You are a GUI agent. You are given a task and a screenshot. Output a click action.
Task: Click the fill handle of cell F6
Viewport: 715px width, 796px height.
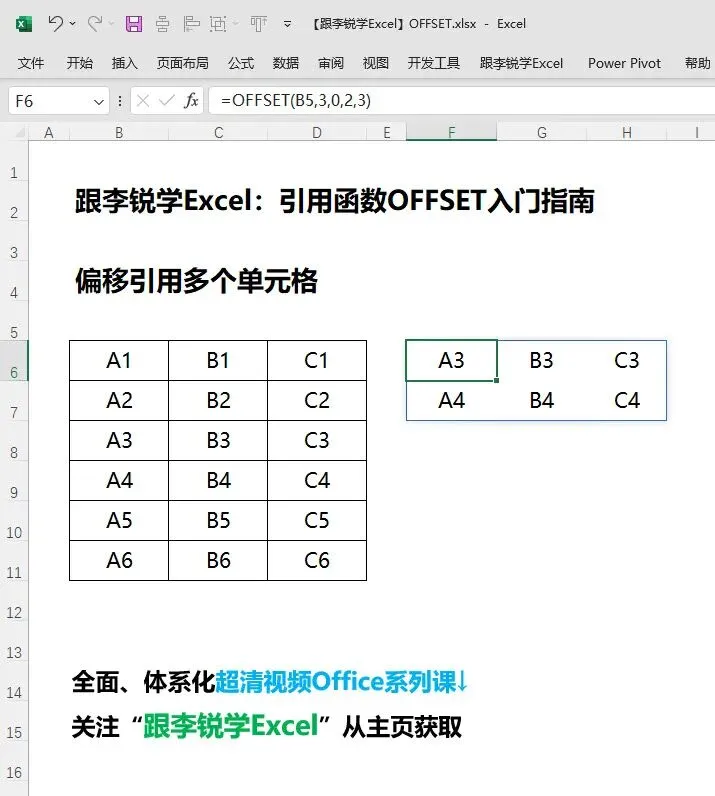tap(496, 380)
